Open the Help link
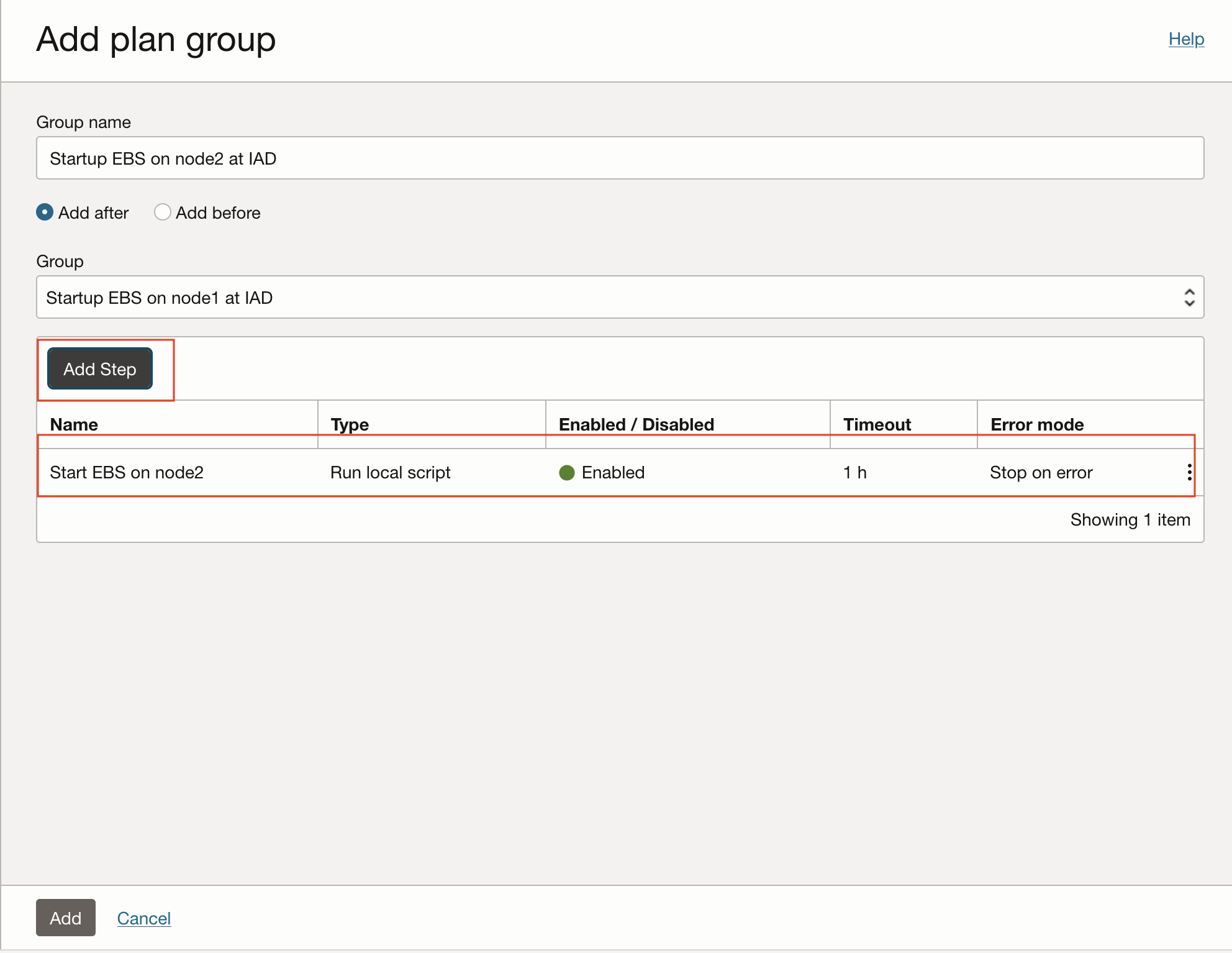This screenshot has width=1232, height=953. [1185, 39]
